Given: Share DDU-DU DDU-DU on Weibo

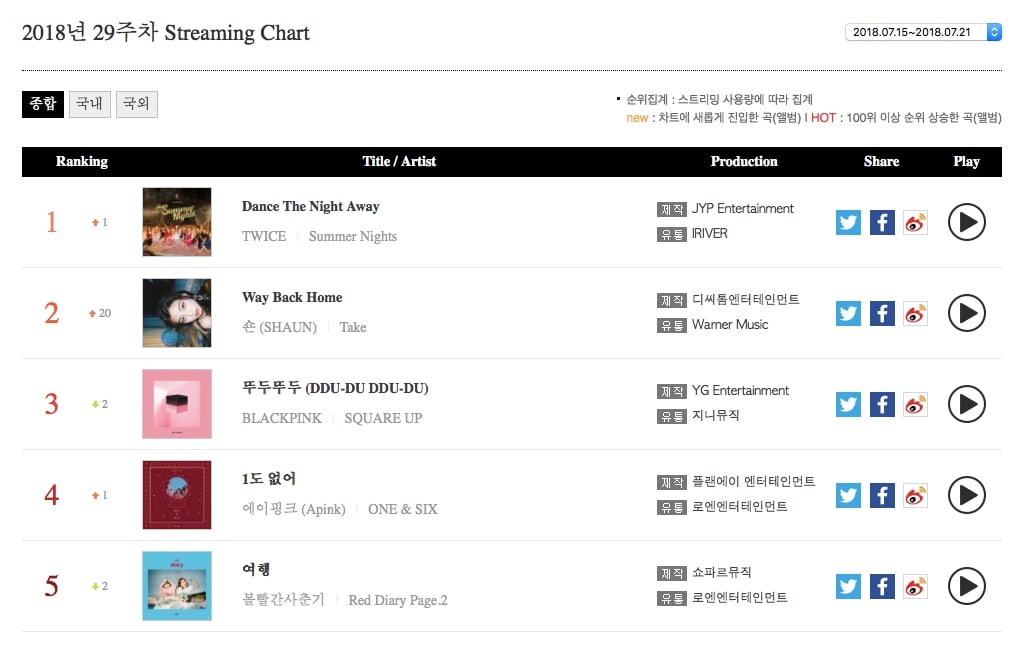Looking at the screenshot, I should tap(915, 404).
